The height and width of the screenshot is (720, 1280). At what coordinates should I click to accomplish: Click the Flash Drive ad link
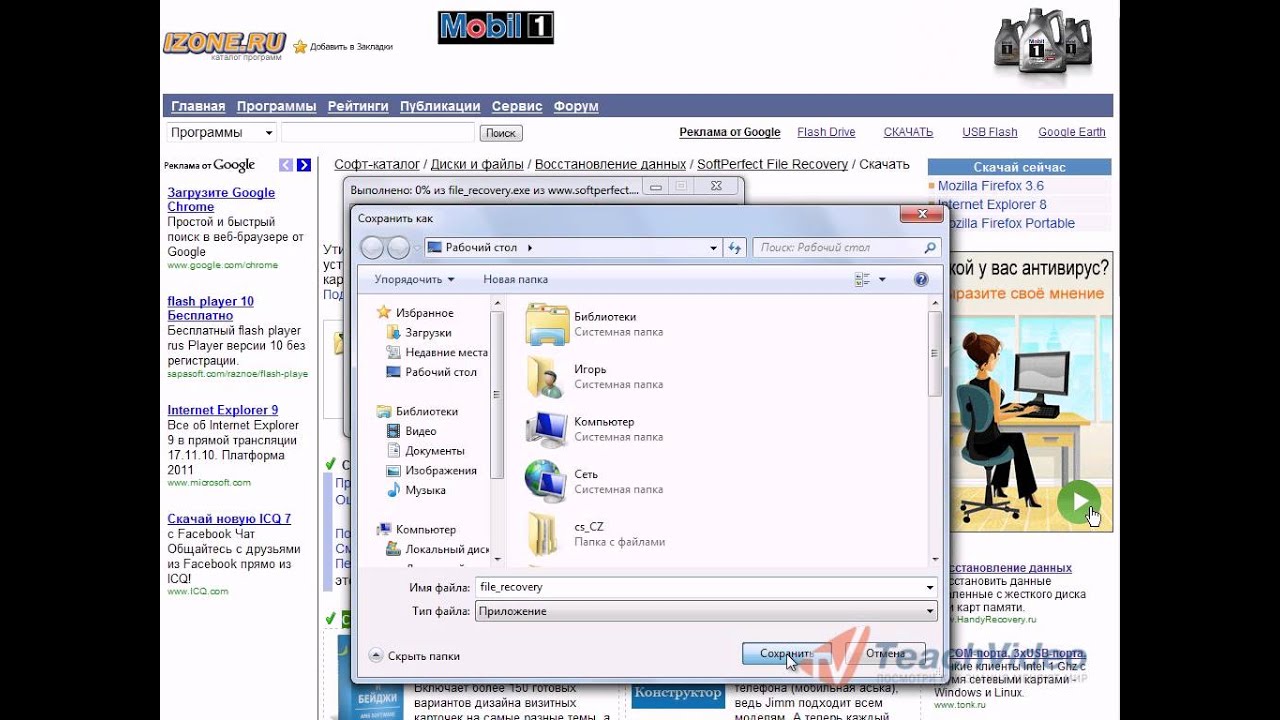(826, 132)
